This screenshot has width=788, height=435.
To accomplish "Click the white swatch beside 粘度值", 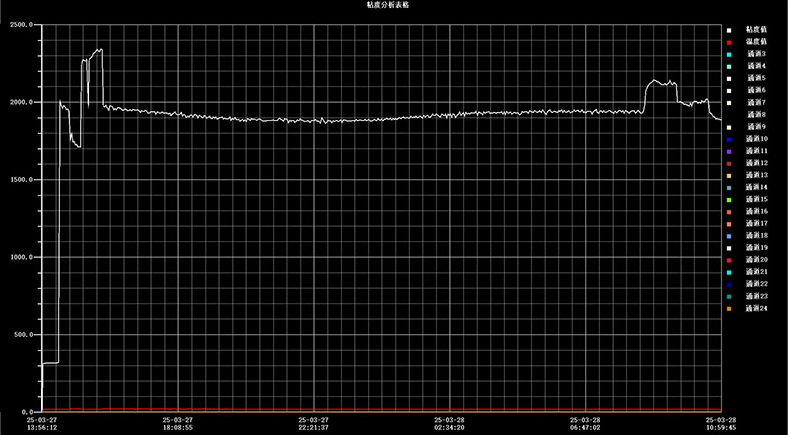I will click(729, 30).
